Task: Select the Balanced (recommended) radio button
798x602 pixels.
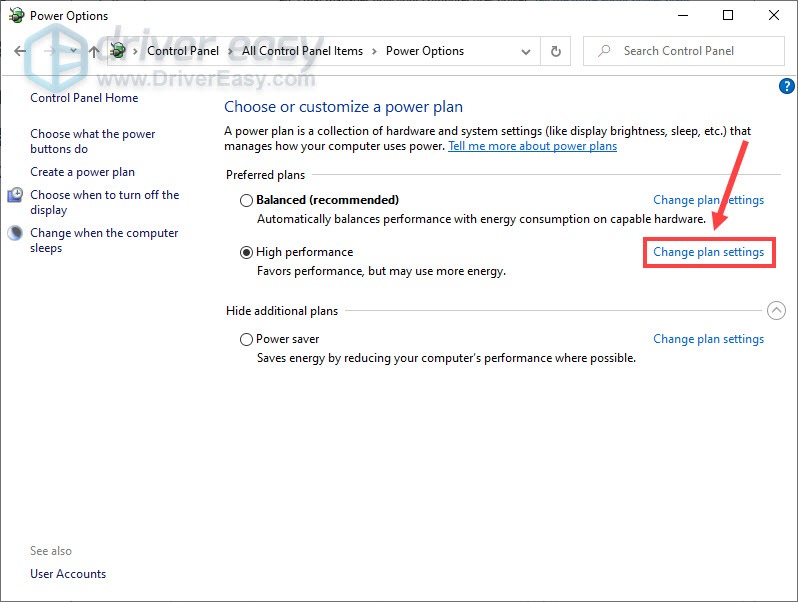Action: (246, 200)
